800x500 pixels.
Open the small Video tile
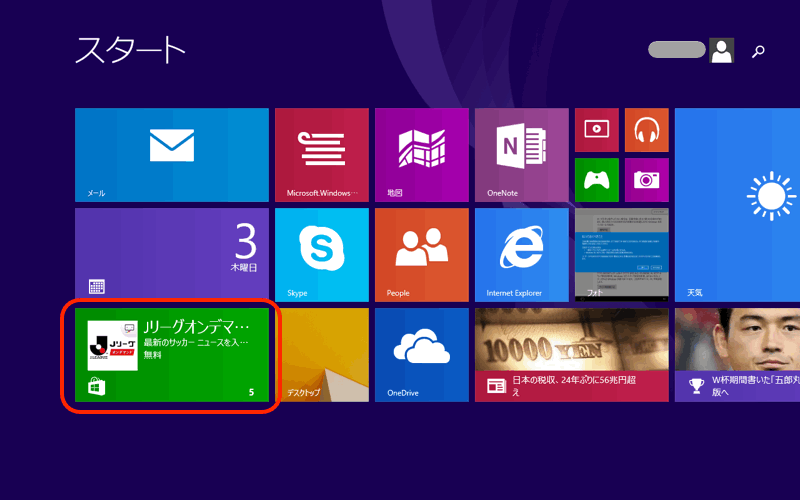point(597,130)
